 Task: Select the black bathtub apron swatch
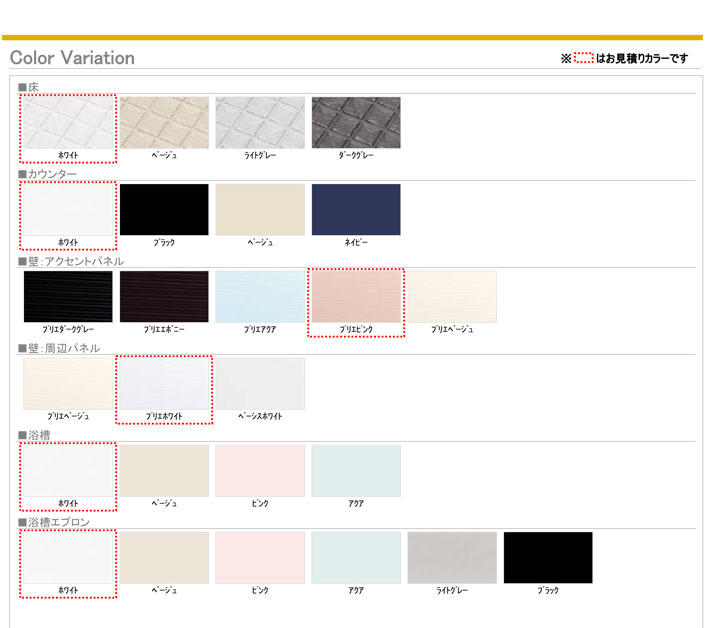click(x=548, y=557)
